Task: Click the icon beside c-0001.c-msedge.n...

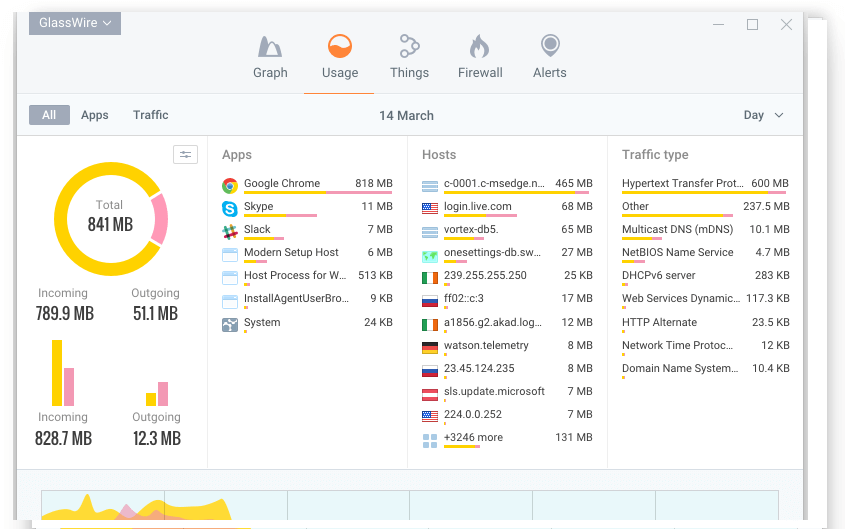Action: click(430, 186)
